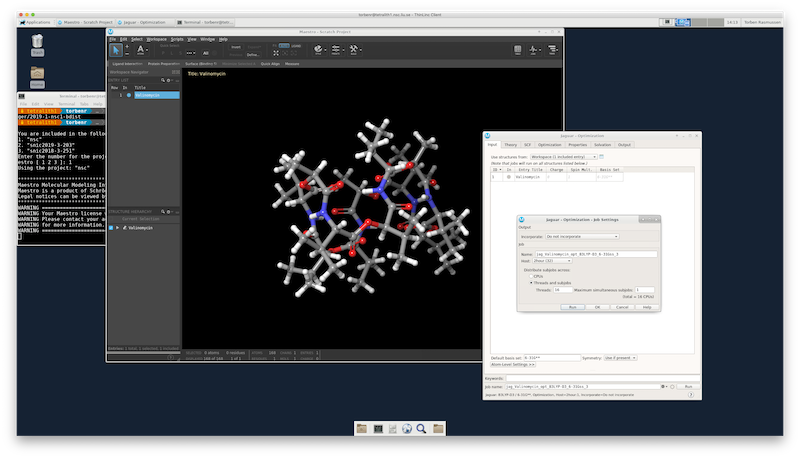The width and height of the screenshot is (800, 458).
Task: Click the search icon in Structure Hierarchy header
Action: (x=163, y=212)
